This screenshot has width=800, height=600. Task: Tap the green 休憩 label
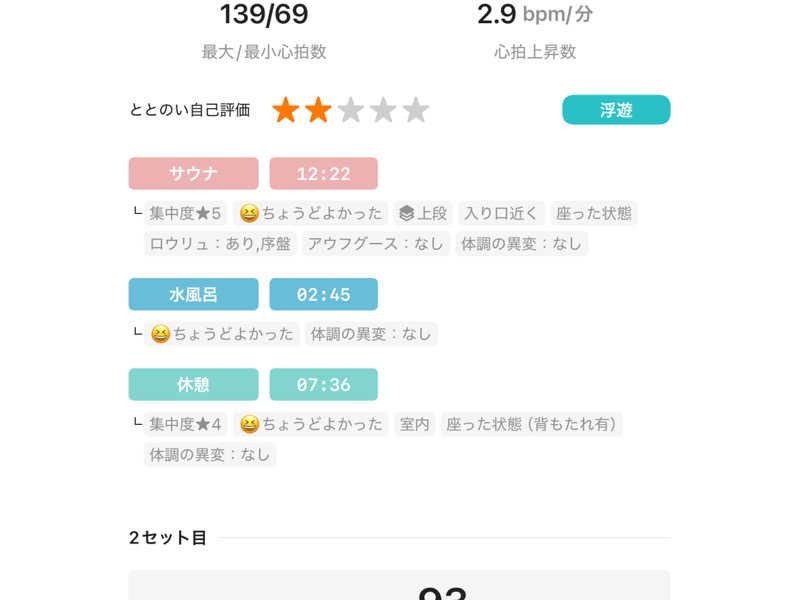(x=193, y=384)
